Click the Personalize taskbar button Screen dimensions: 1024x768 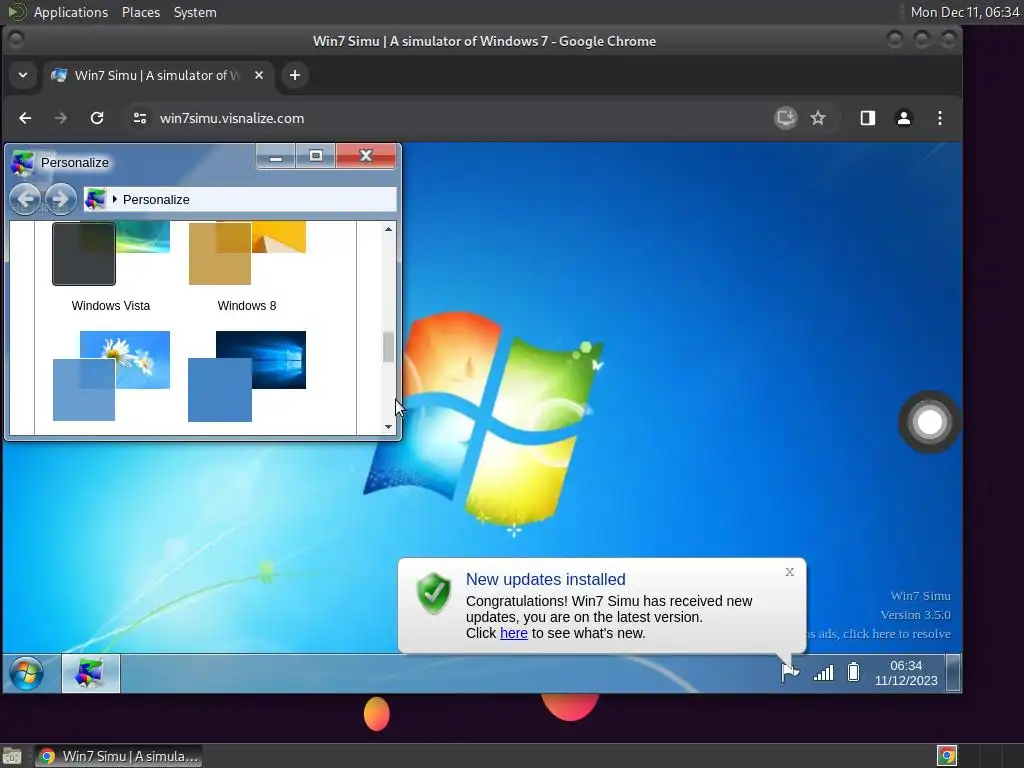point(91,673)
